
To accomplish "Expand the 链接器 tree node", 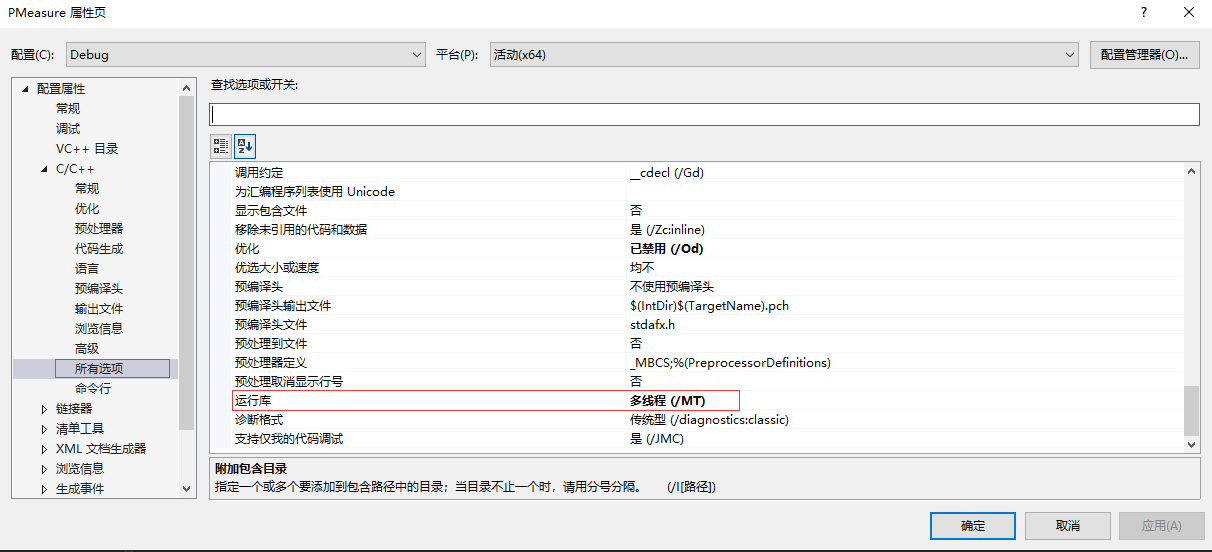I will [44, 409].
